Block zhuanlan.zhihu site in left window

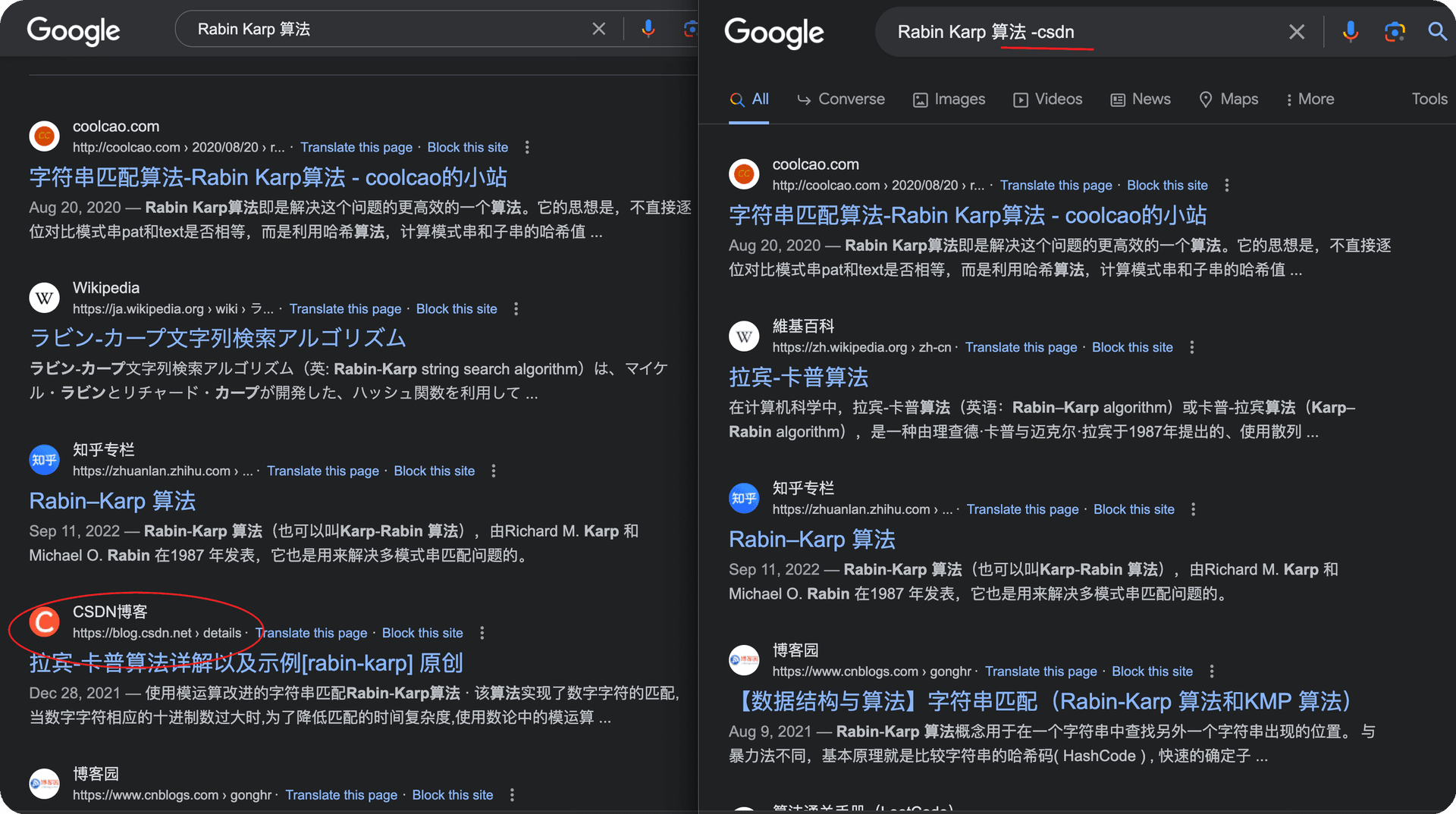pos(435,471)
